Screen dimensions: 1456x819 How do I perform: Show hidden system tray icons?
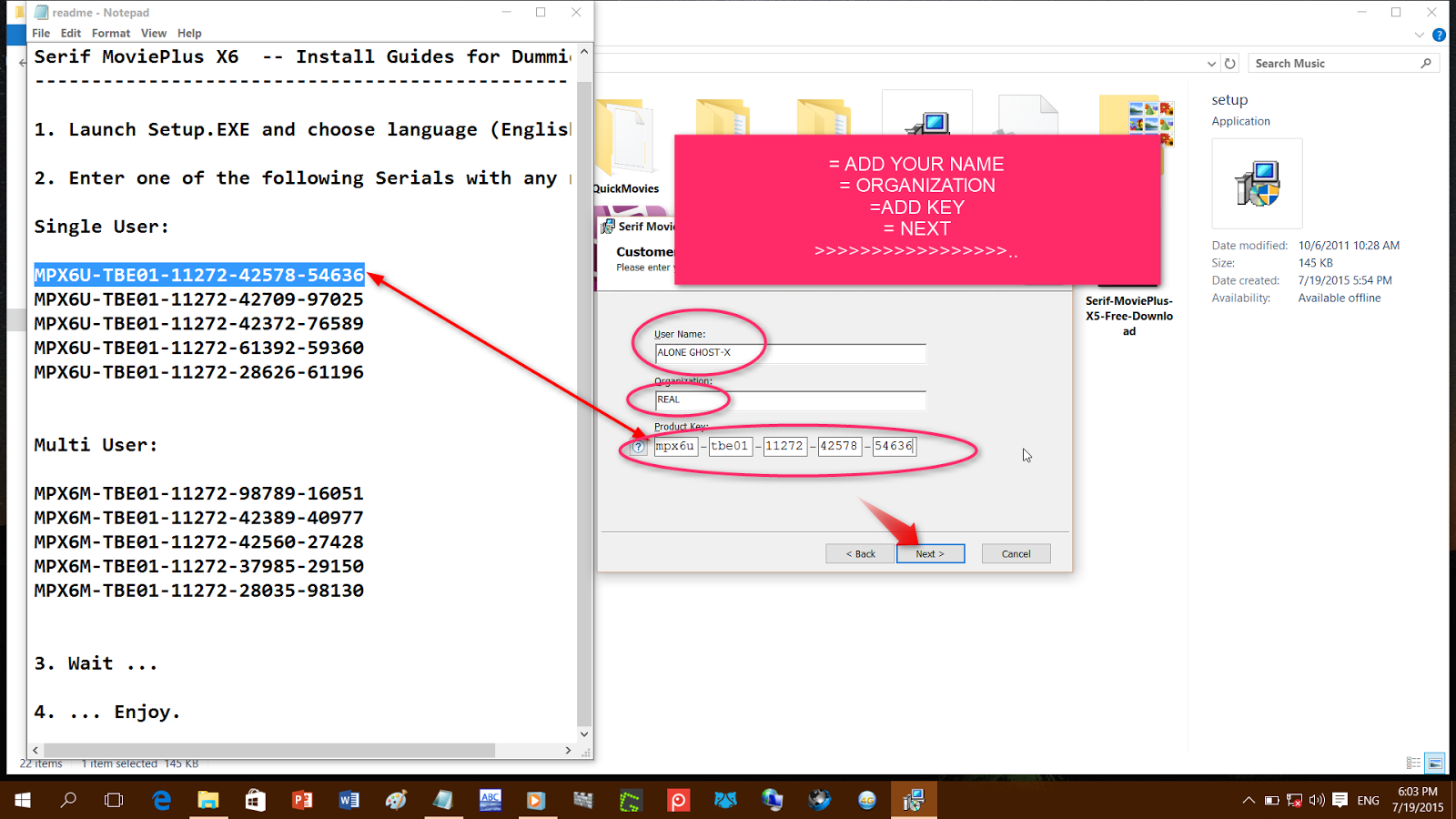(1248, 801)
